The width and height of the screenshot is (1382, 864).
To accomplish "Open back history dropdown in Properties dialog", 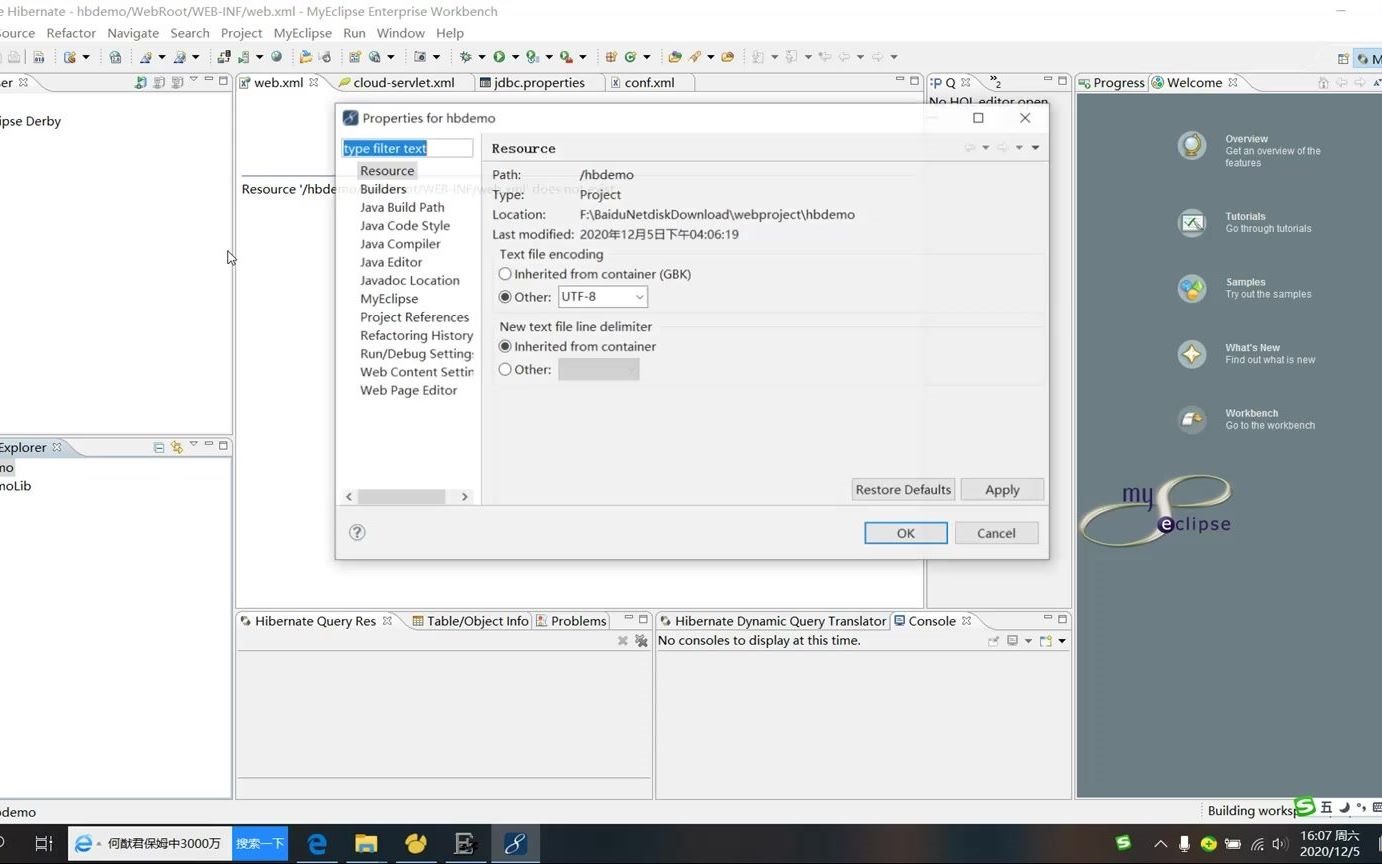I will (985, 148).
